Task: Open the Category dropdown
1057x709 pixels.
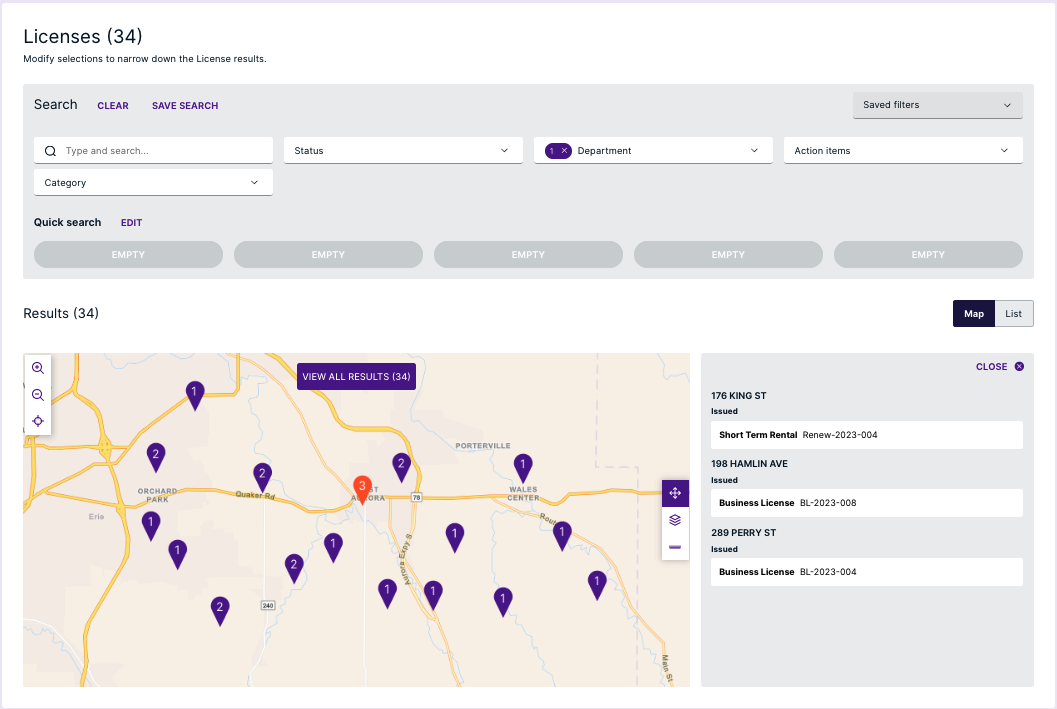Action: 153,183
